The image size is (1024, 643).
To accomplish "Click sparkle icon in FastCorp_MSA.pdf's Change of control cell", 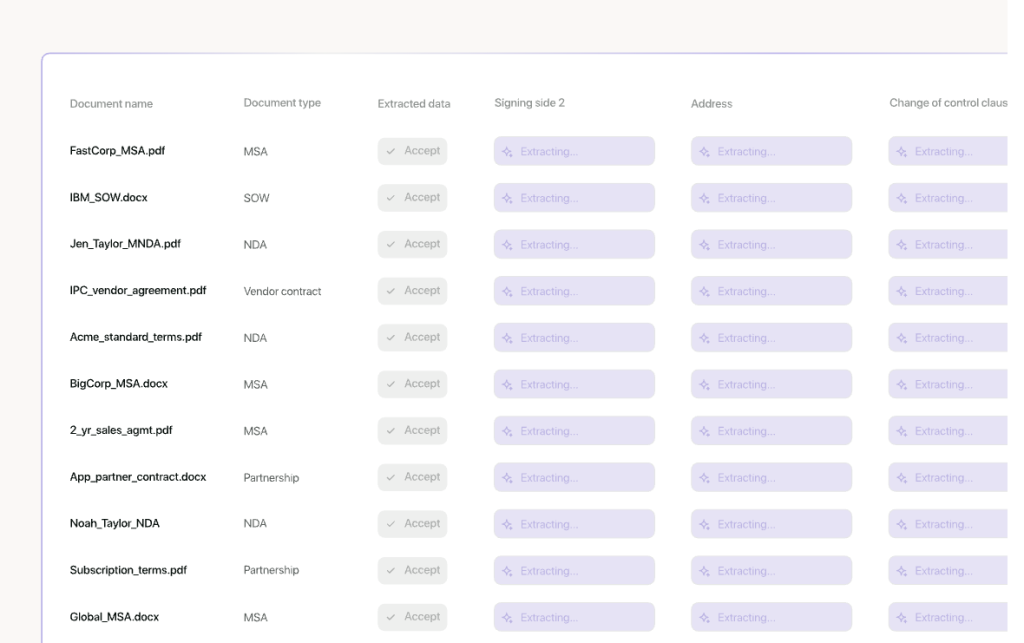I will coord(901,152).
